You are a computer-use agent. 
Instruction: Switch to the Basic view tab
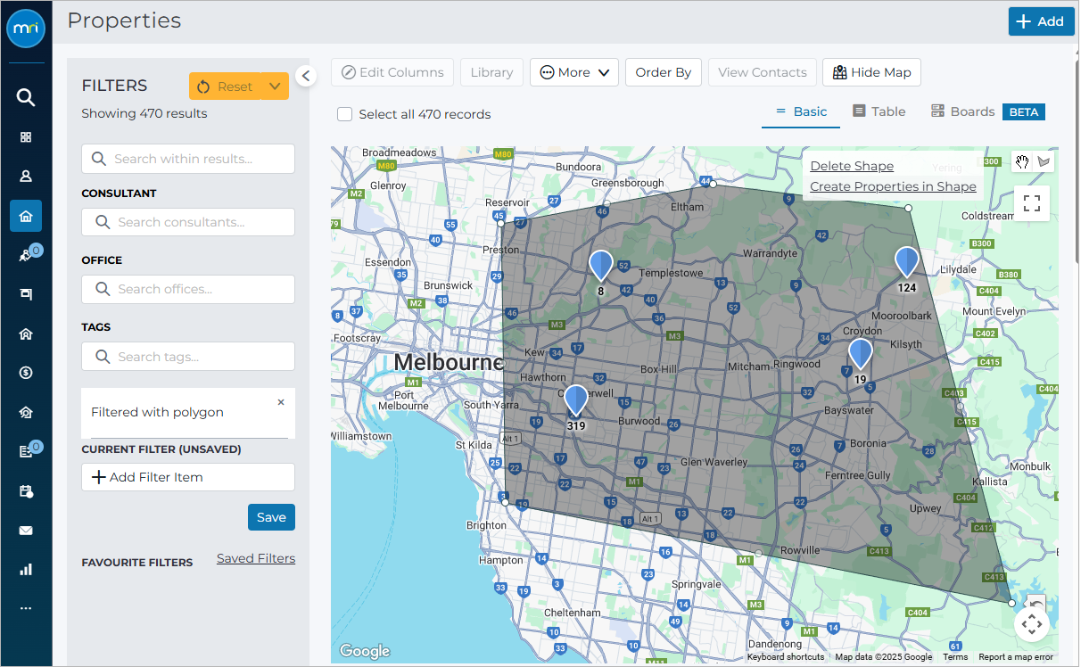click(800, 112)
